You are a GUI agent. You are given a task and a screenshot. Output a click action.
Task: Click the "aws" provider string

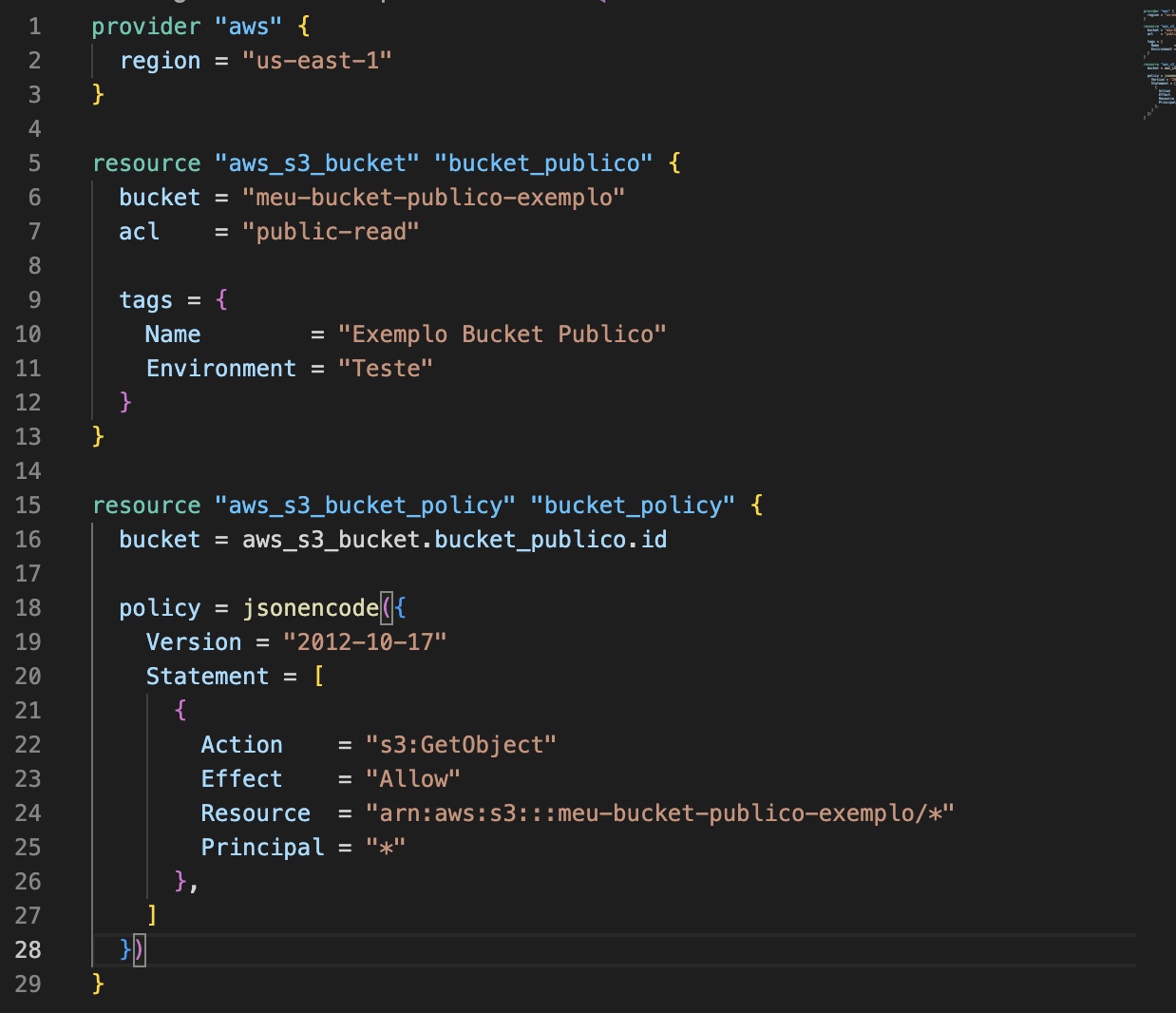pos(249,28)
